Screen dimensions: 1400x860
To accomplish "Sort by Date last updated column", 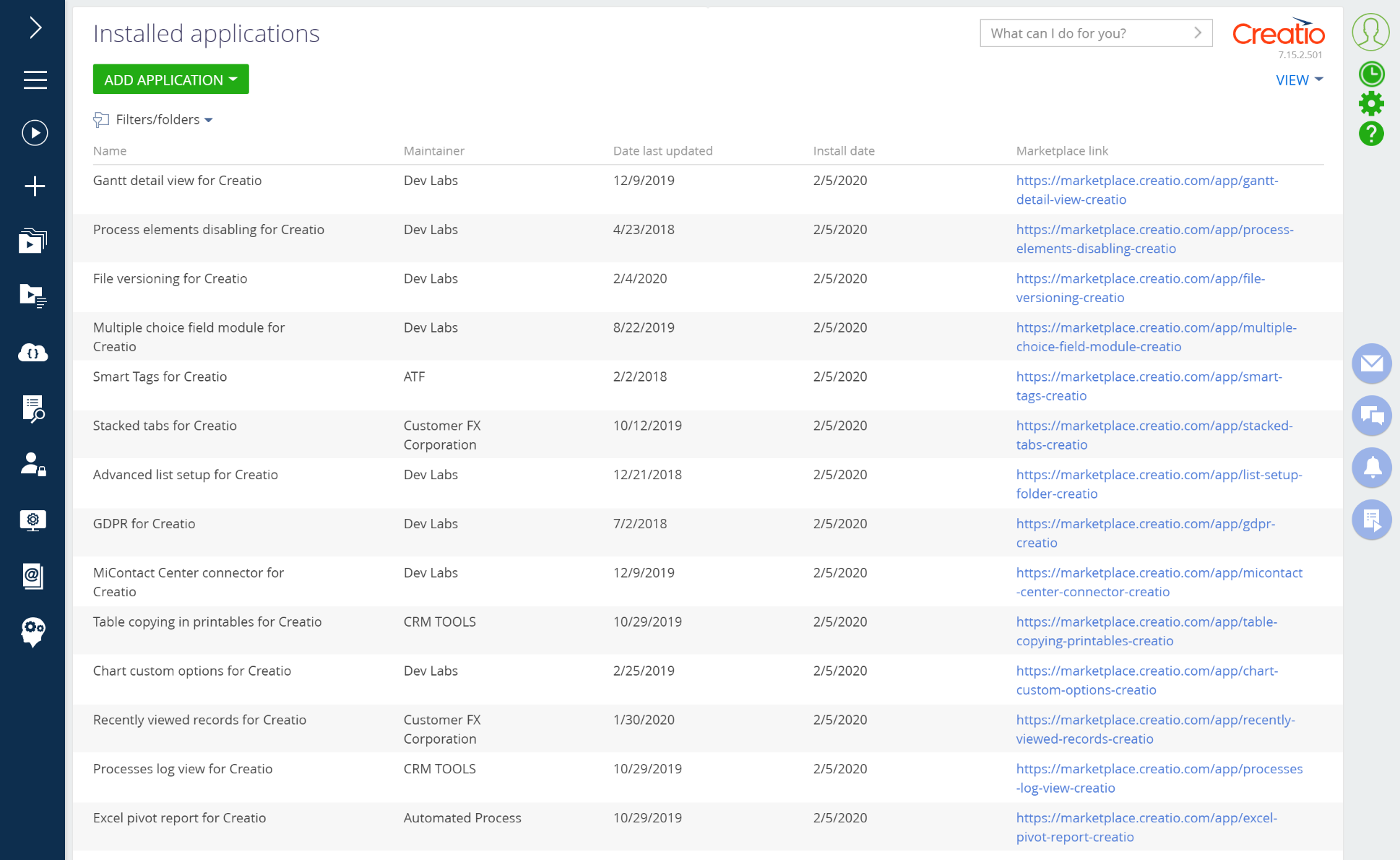I will pos(663,151).
